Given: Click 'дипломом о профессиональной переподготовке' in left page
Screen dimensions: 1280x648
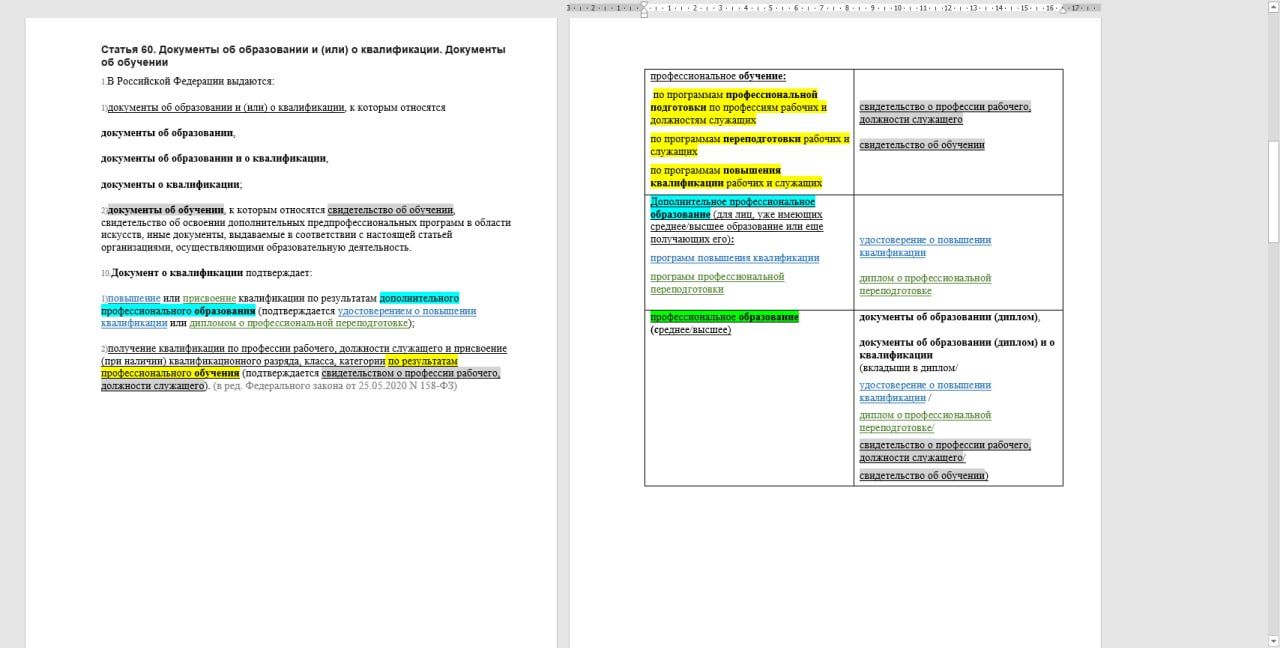Looking at the screenshot, I should pyautogui.click(x=298, y=323).
